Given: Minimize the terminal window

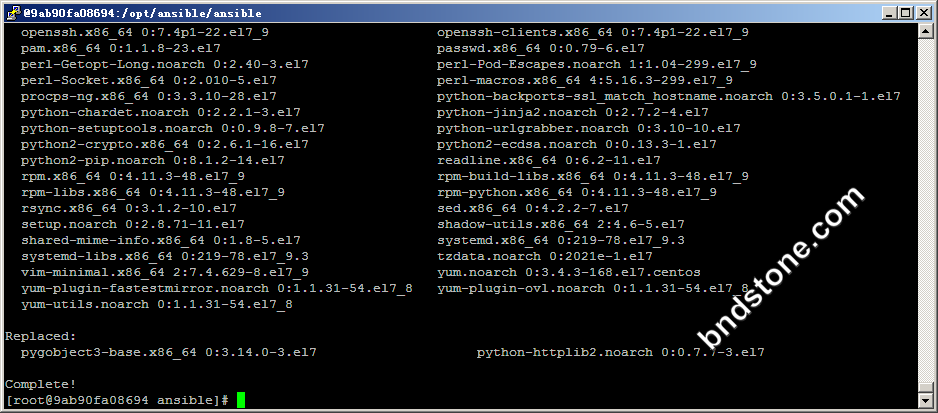Looking at the screenshot, I should [890, 13].
